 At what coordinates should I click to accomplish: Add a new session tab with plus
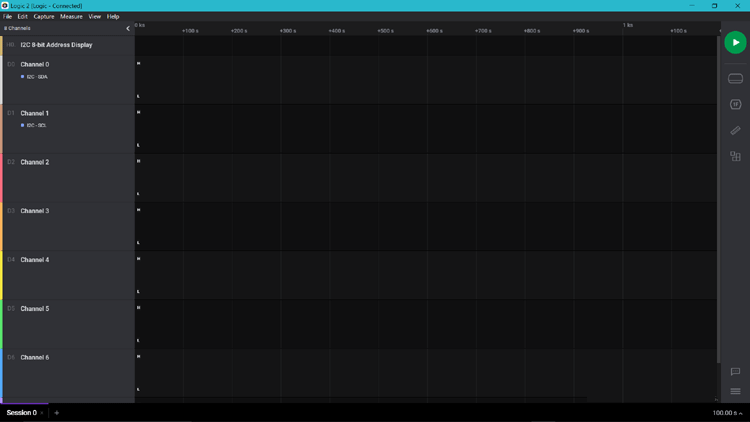click(57, 412)
